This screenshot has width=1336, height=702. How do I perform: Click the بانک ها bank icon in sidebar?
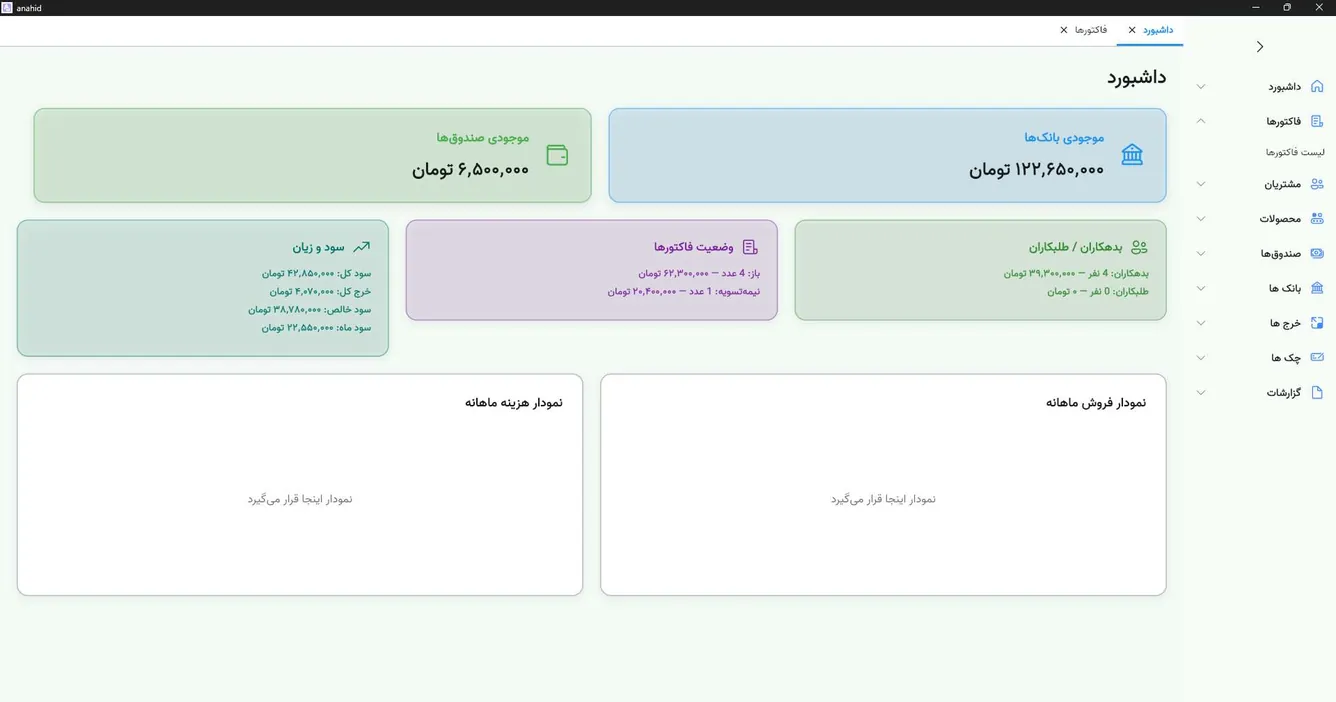coord(1317,288)
